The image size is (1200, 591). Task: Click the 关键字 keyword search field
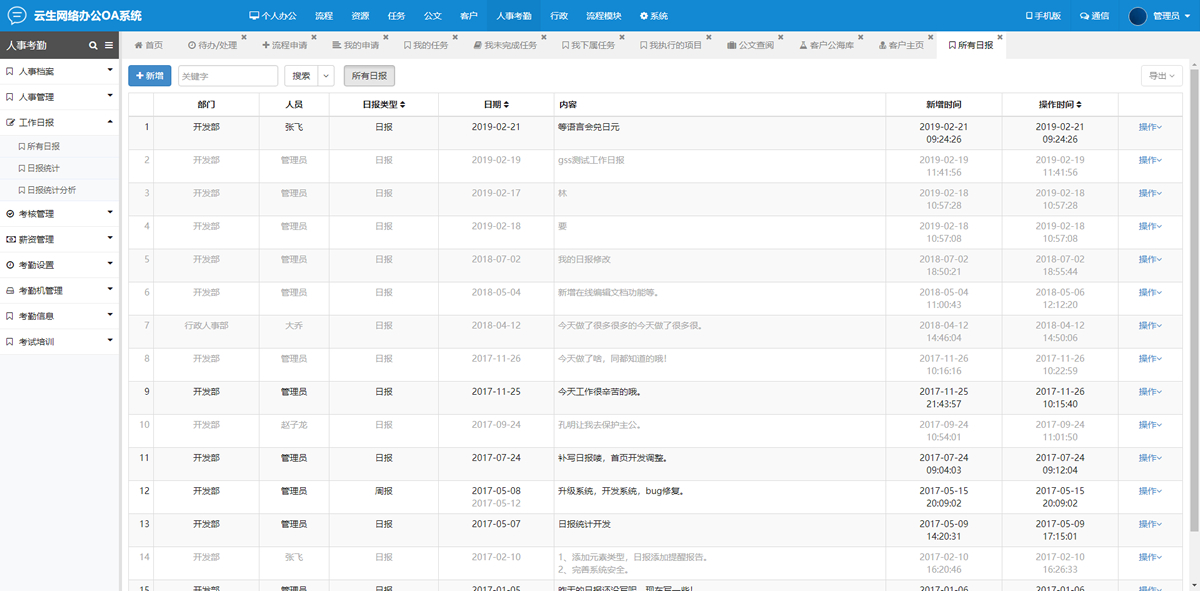coord(227,76)
